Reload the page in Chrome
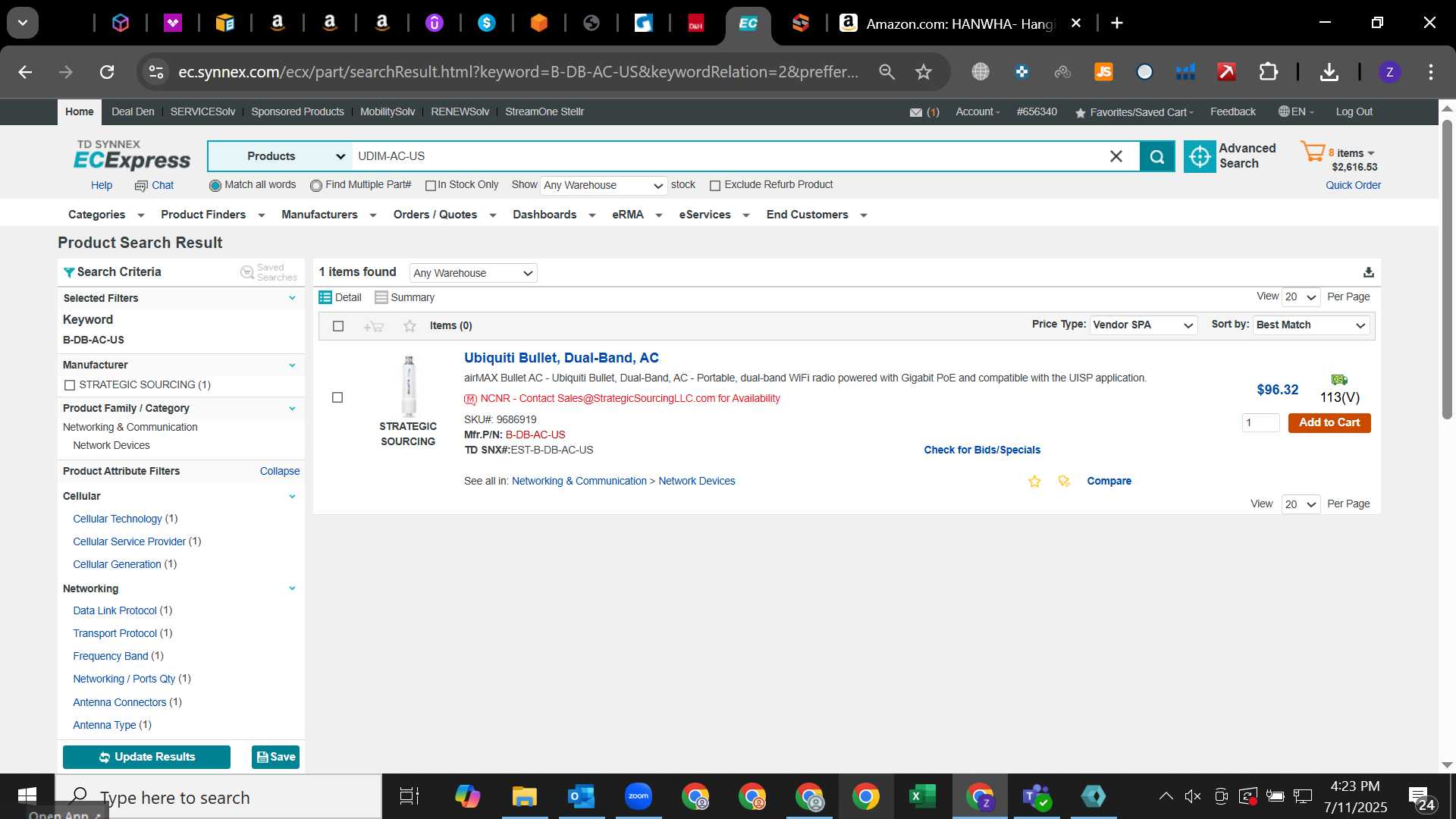The image size is (1456, 819). click(107, 72)
